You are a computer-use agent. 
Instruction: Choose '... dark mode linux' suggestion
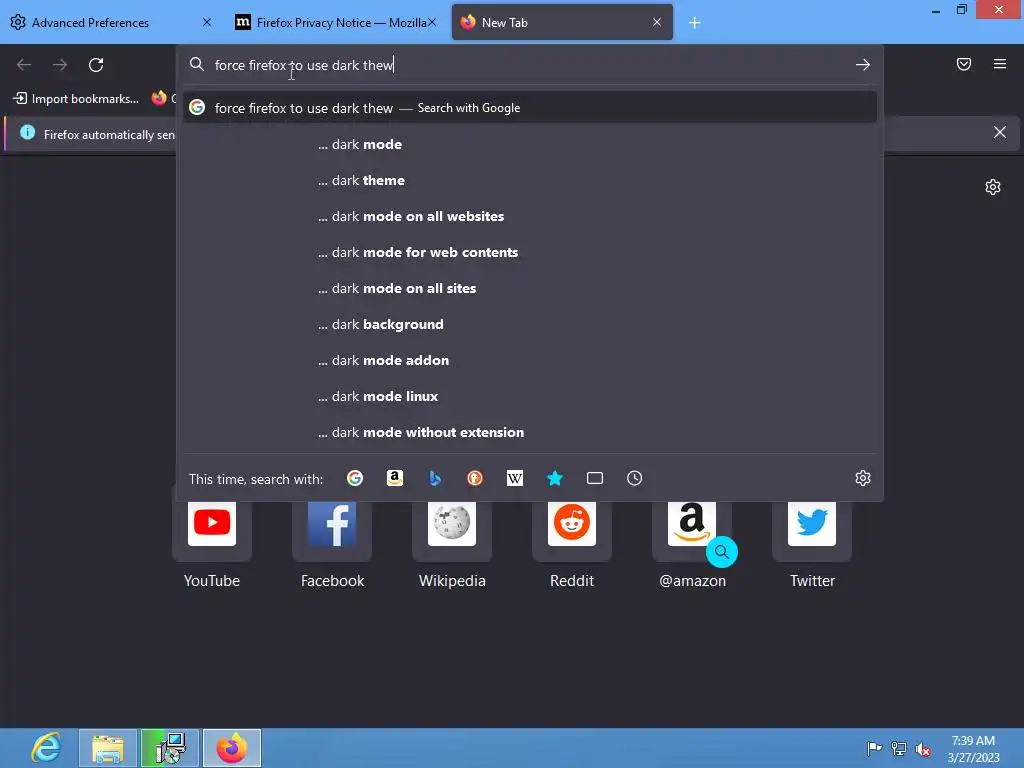[x=530, y=396]
